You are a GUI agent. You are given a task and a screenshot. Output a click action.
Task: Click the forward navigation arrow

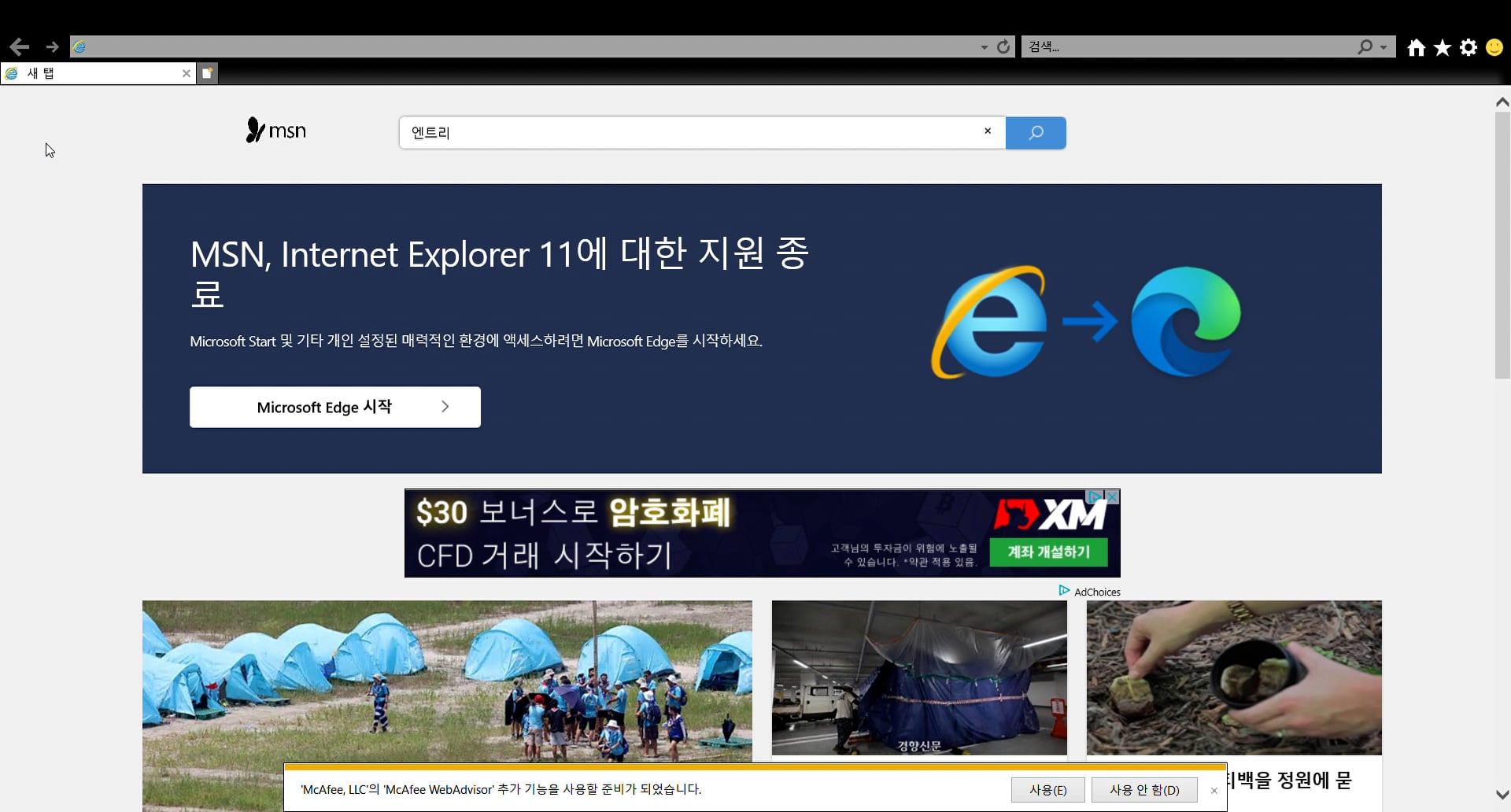point(52,46)
